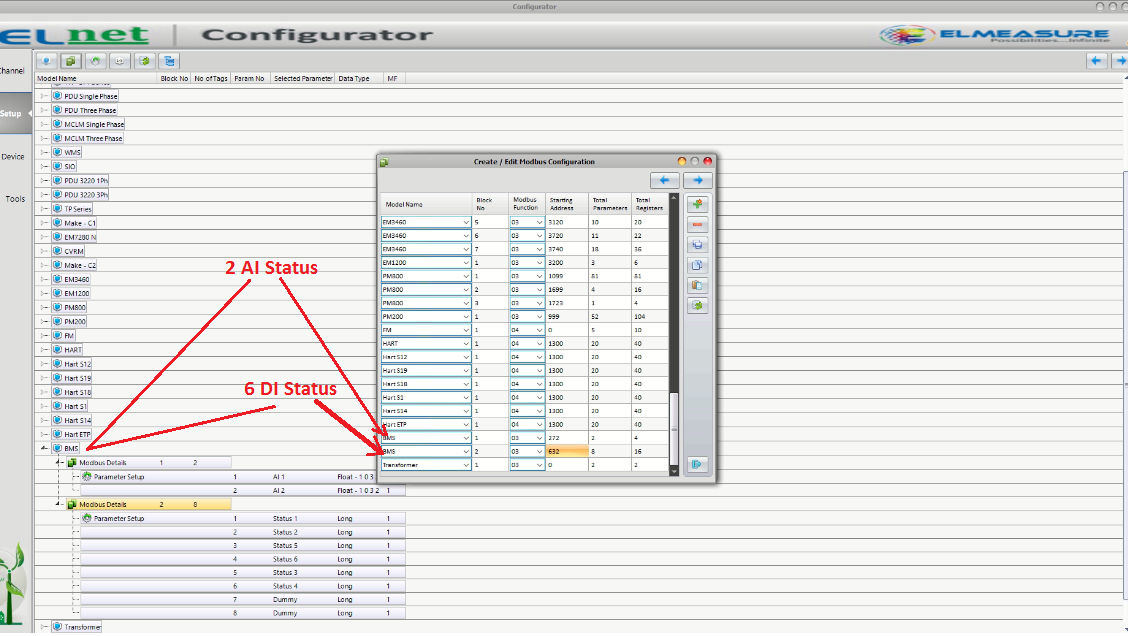Click the device icon beside PDU Single Phase
Image resolution: width=1128 pixels, height=636 pixels.
coord(58,96)
